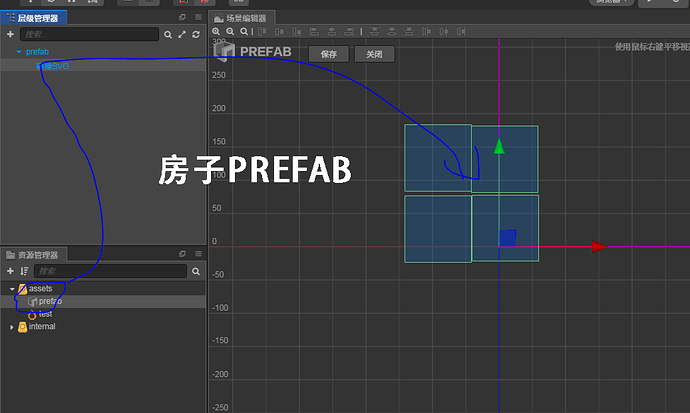Screen dimensions: 690x413
Task: Reset scene editor zoom level
Action: click(244, 32)
